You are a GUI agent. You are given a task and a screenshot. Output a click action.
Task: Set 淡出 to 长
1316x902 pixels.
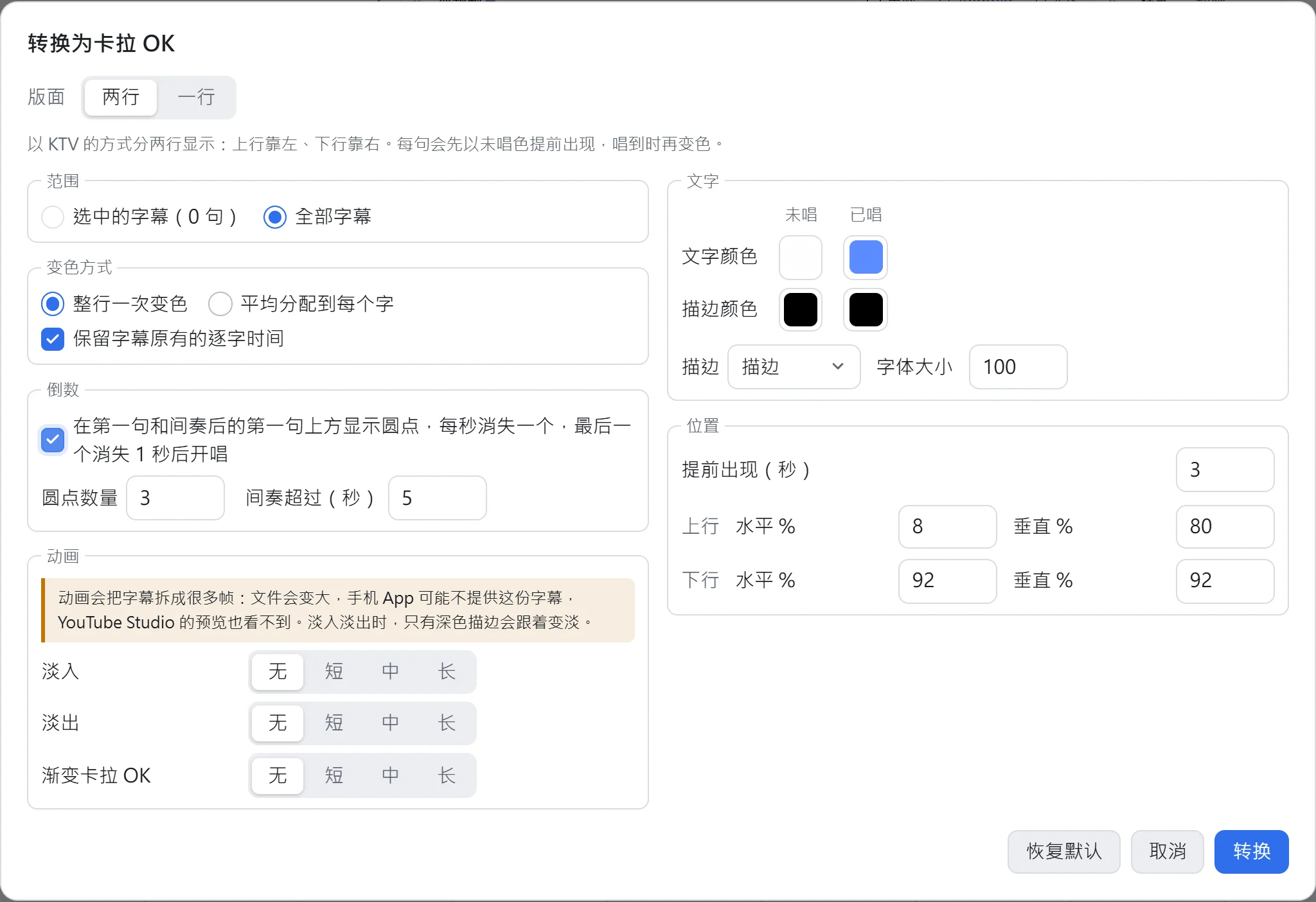pyautogui.click(x=447, y=723)
